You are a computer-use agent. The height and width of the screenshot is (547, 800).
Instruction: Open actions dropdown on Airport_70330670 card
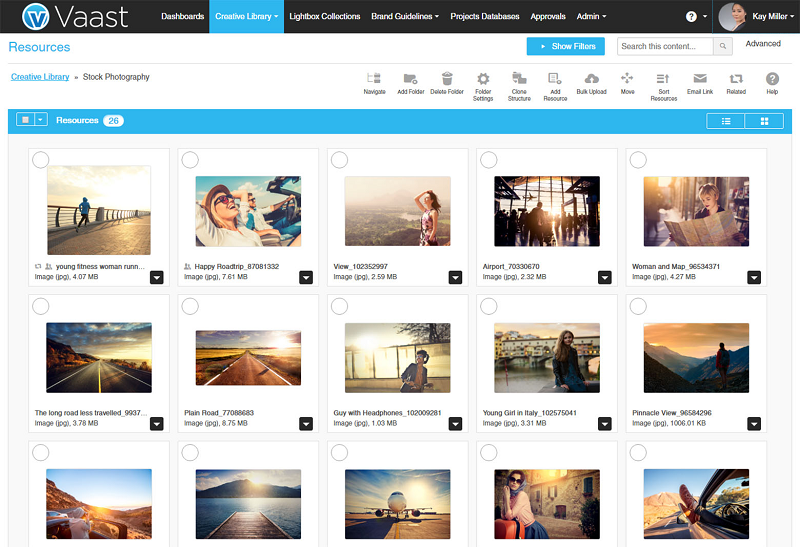pyautogui.click(x=605, y=278)
